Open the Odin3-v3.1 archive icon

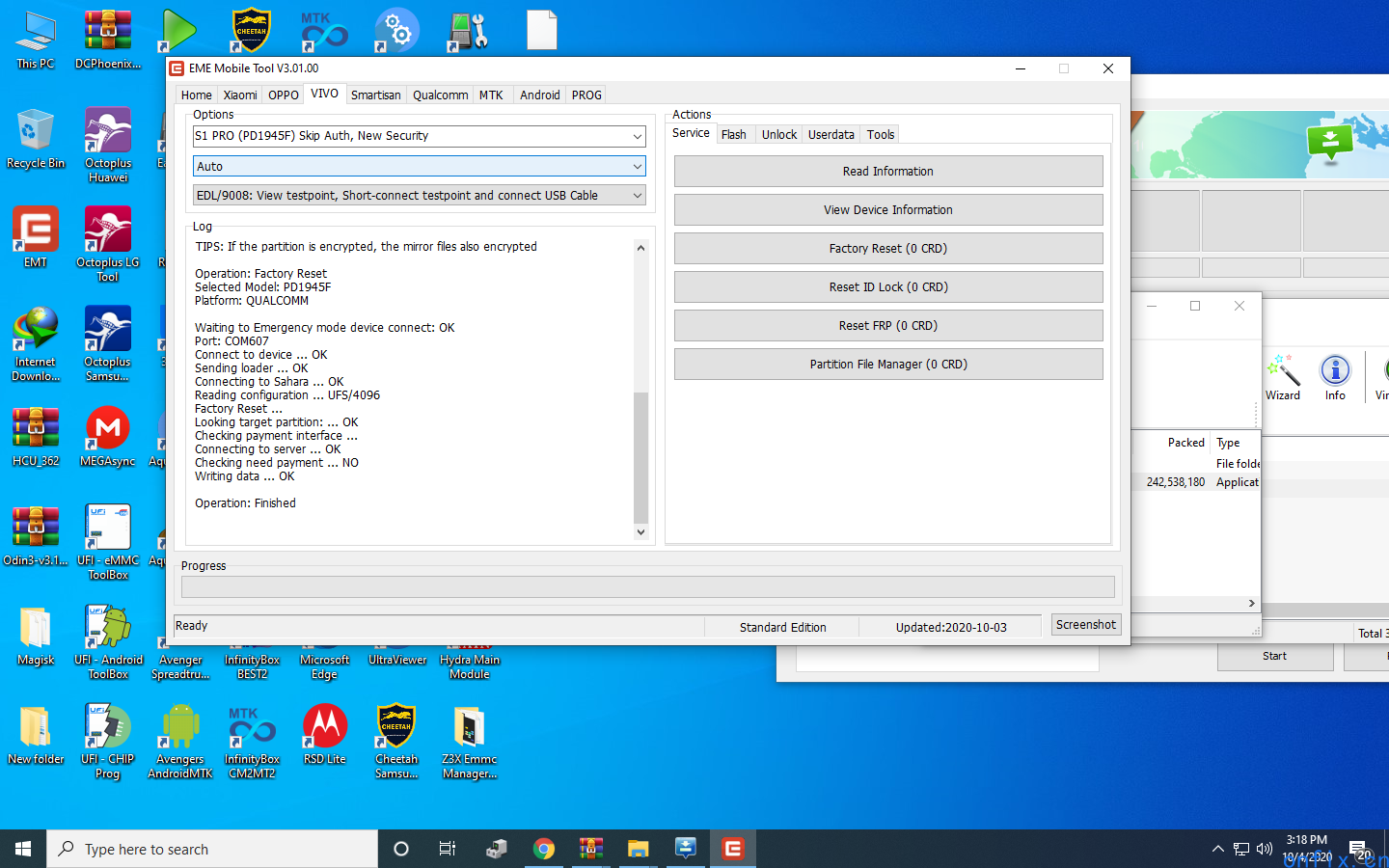(36, 535)
